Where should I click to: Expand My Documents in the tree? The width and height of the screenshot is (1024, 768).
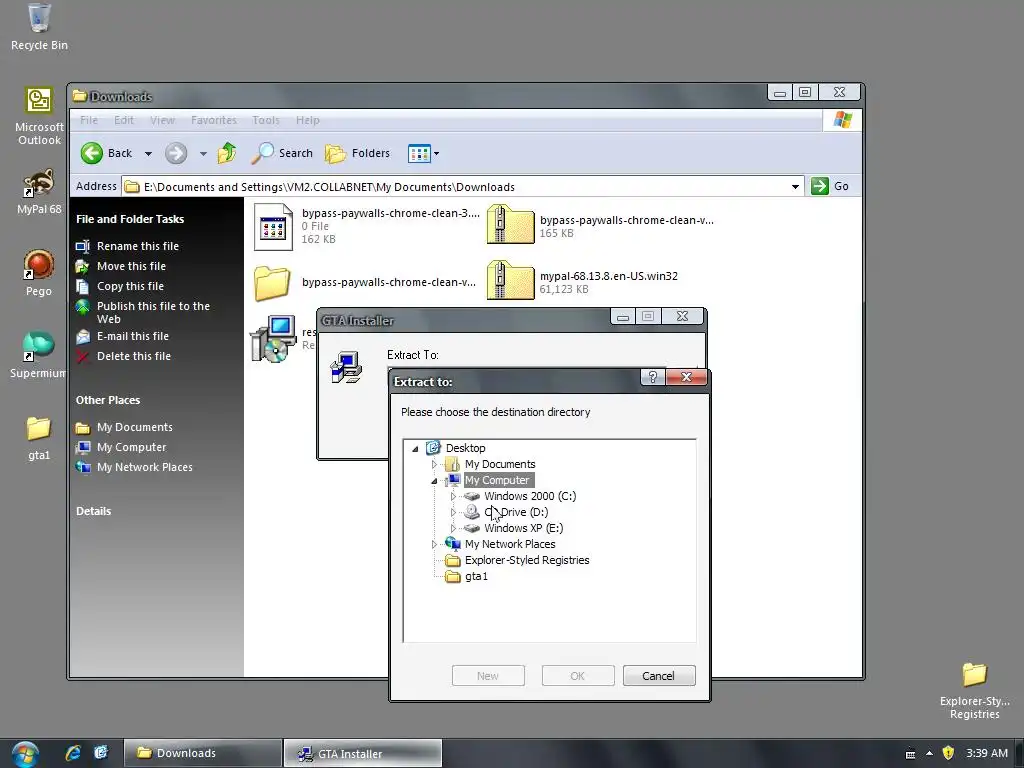434,464
